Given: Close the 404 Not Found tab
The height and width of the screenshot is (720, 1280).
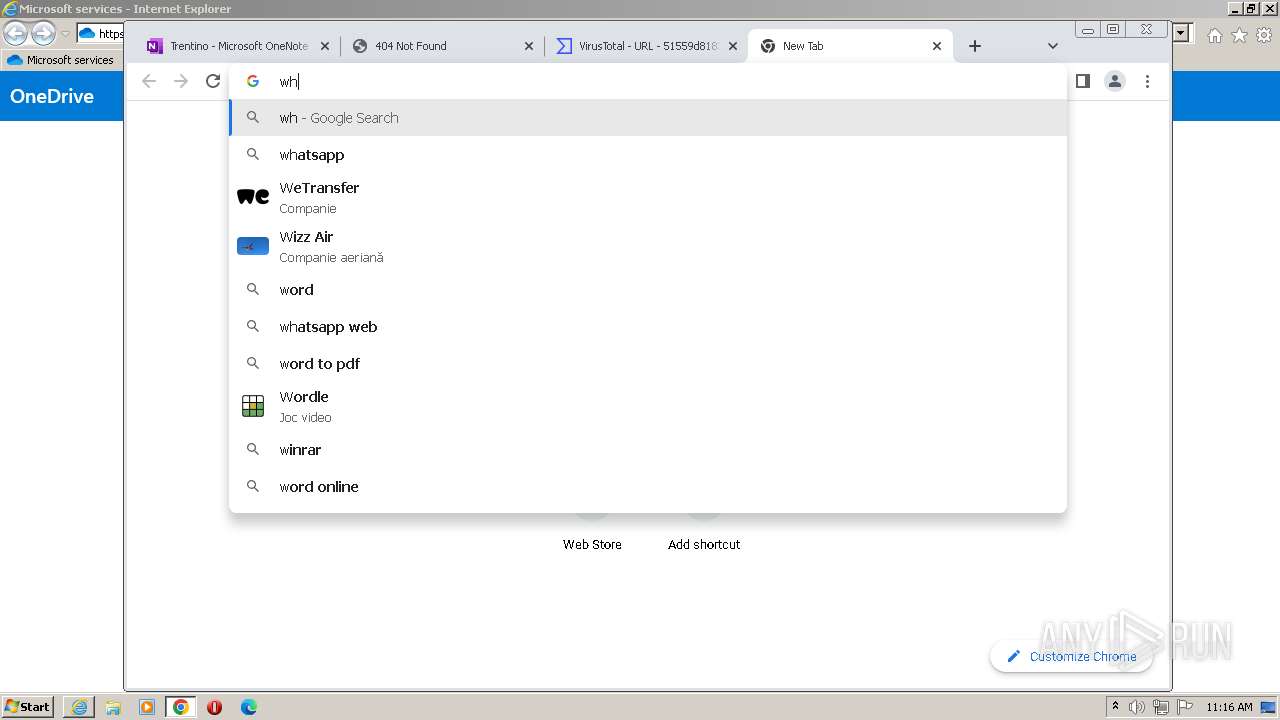Looking at the screenshot, I should point(529,46).
